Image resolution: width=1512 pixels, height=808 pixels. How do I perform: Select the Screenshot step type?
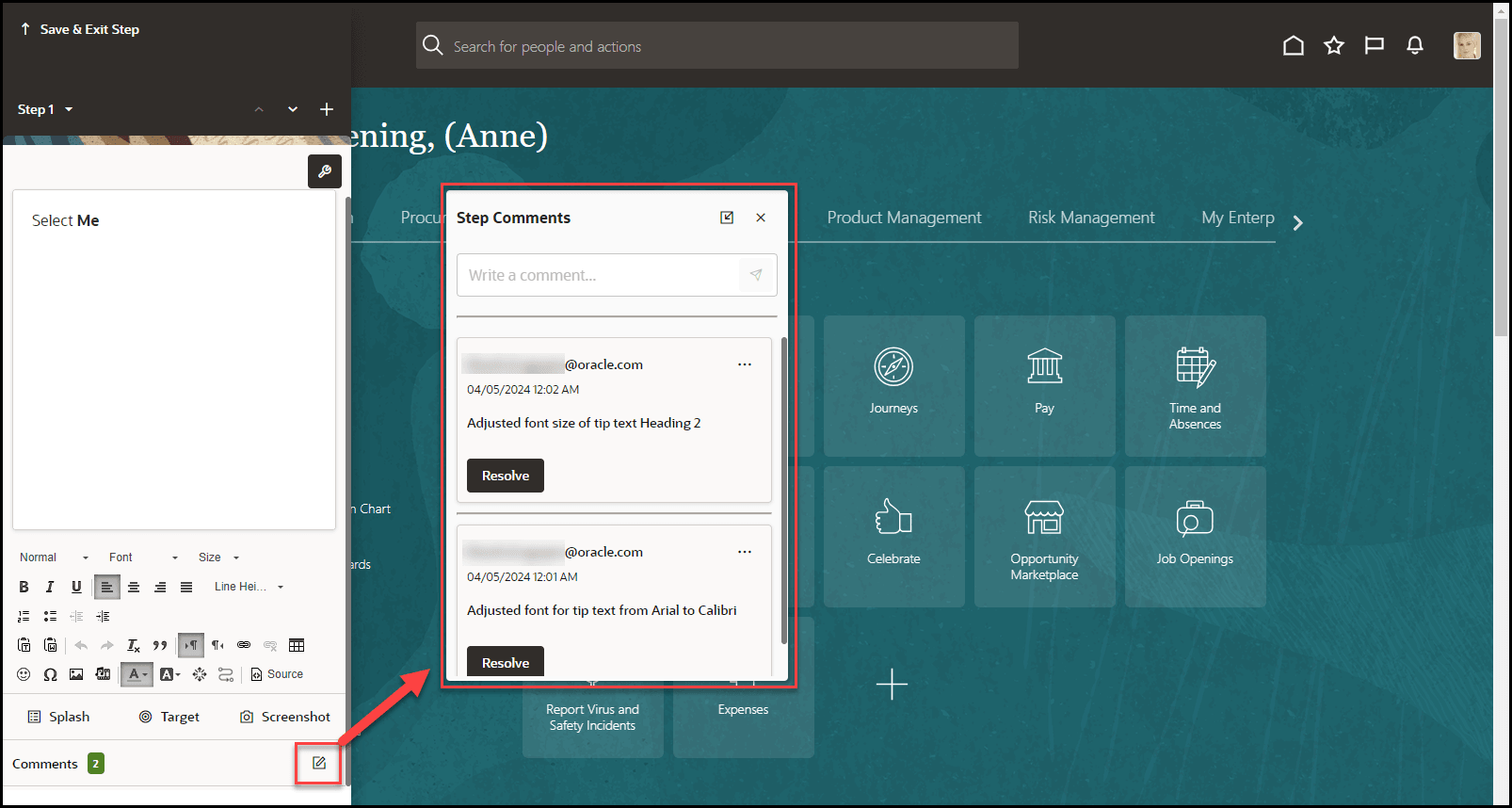285,717
